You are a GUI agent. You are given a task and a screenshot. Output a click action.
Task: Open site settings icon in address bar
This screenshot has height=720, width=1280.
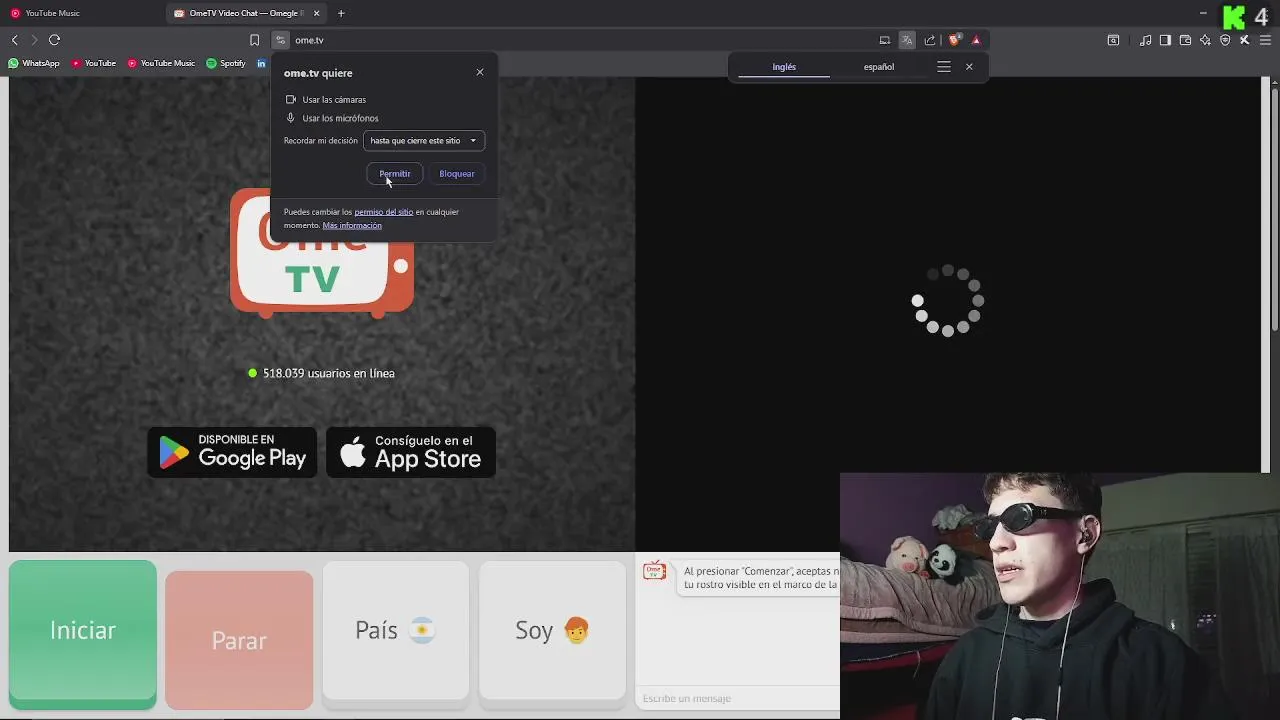coord(281,40)
